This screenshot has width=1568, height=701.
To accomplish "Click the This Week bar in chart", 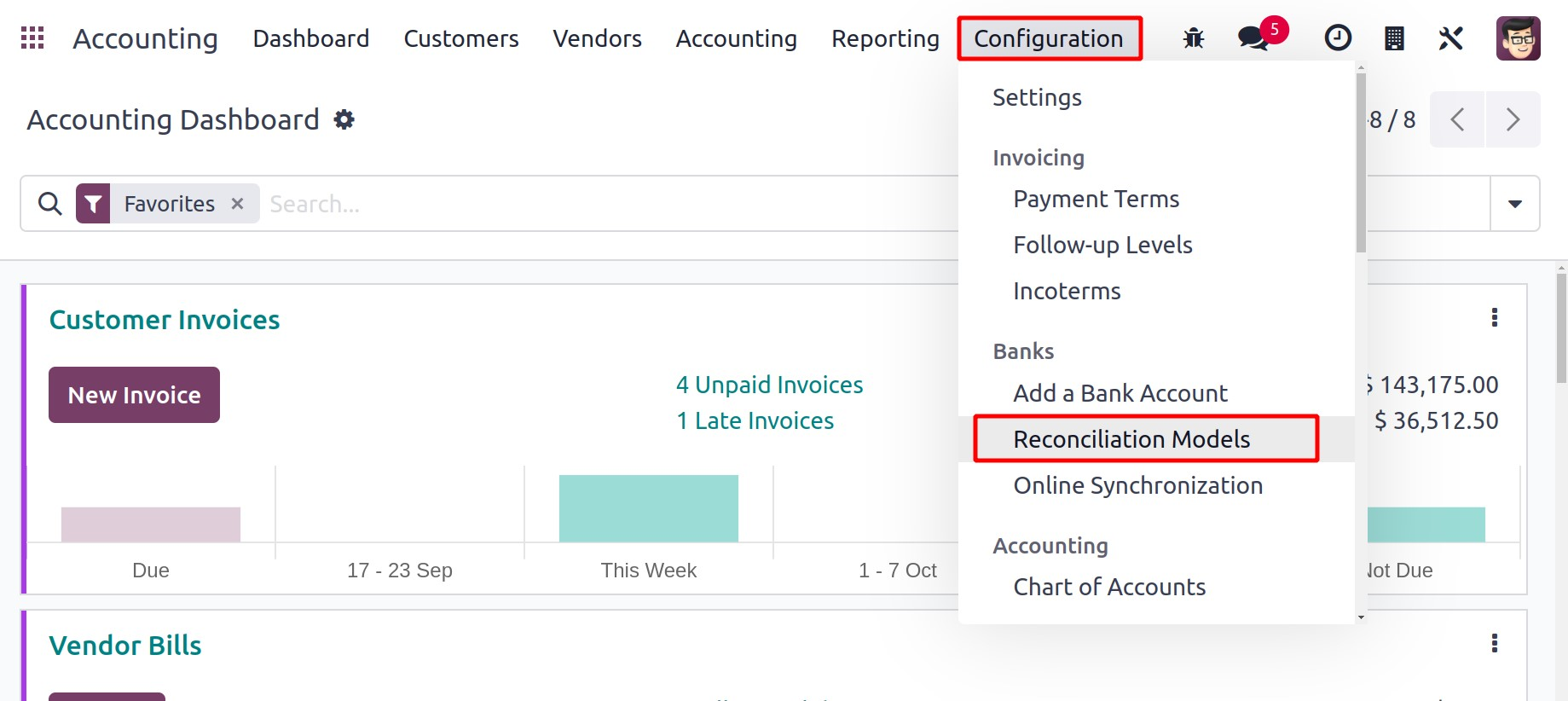I will (x=648, y=508).
